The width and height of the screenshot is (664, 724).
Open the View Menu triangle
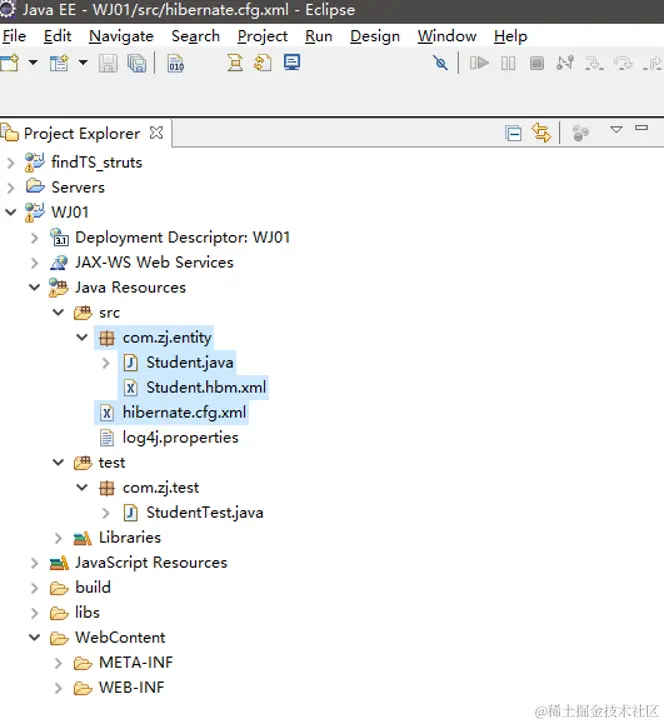pos(616,129)
